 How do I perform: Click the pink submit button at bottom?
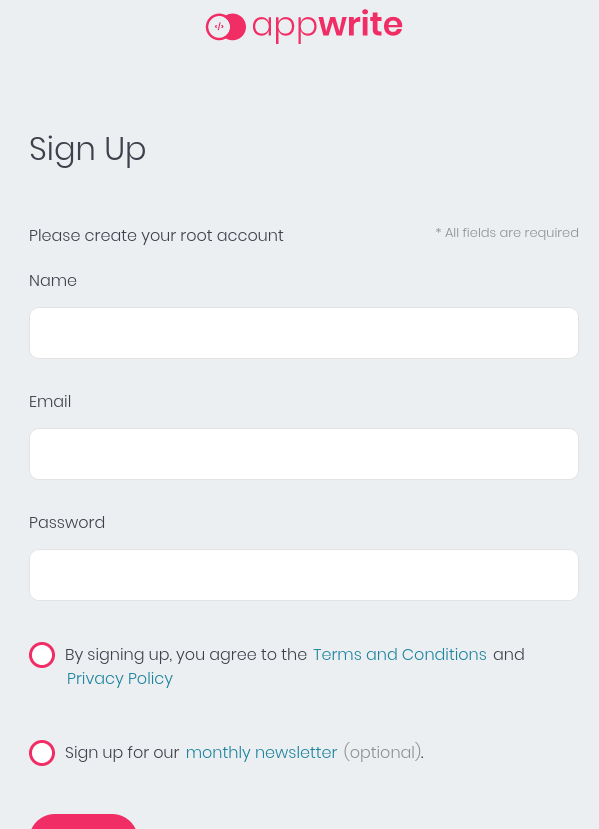tap(84, 822)
